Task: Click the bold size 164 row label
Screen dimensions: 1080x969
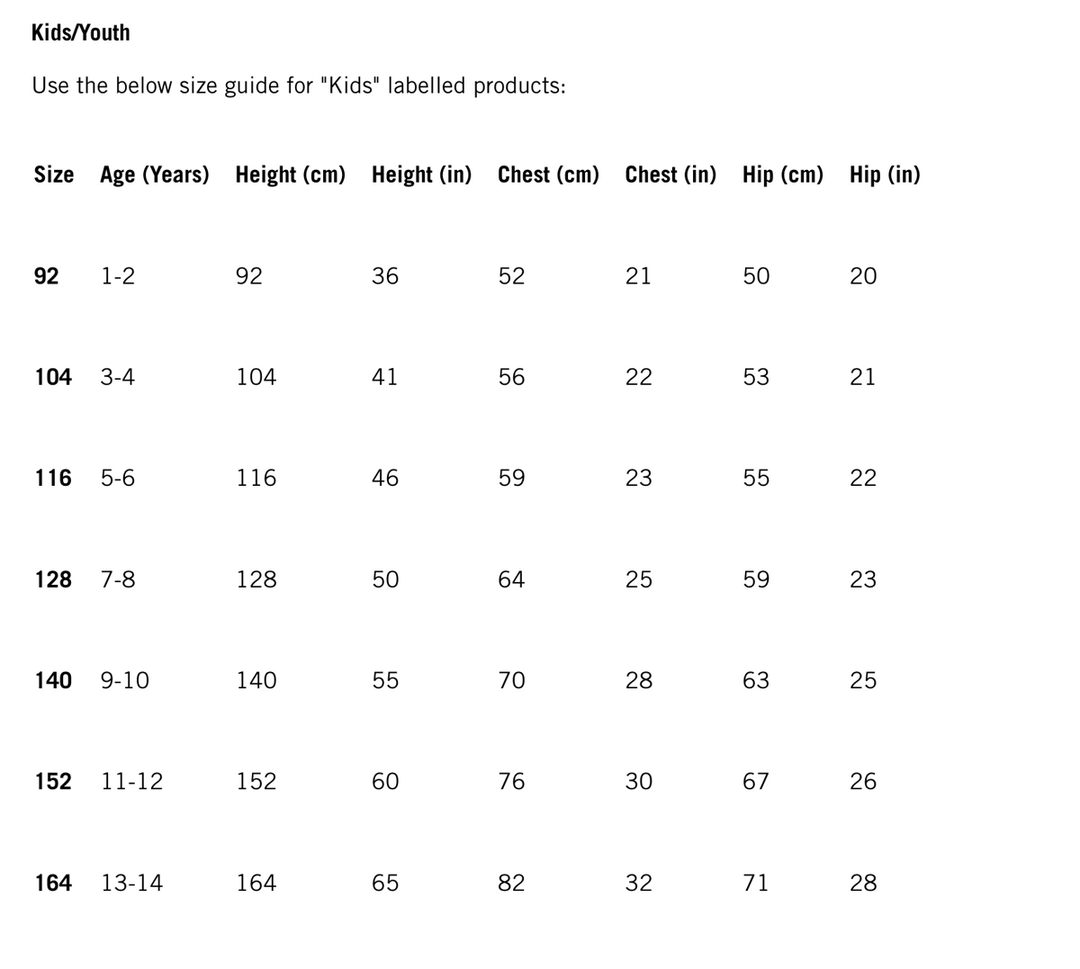Action: coord(53,882)
